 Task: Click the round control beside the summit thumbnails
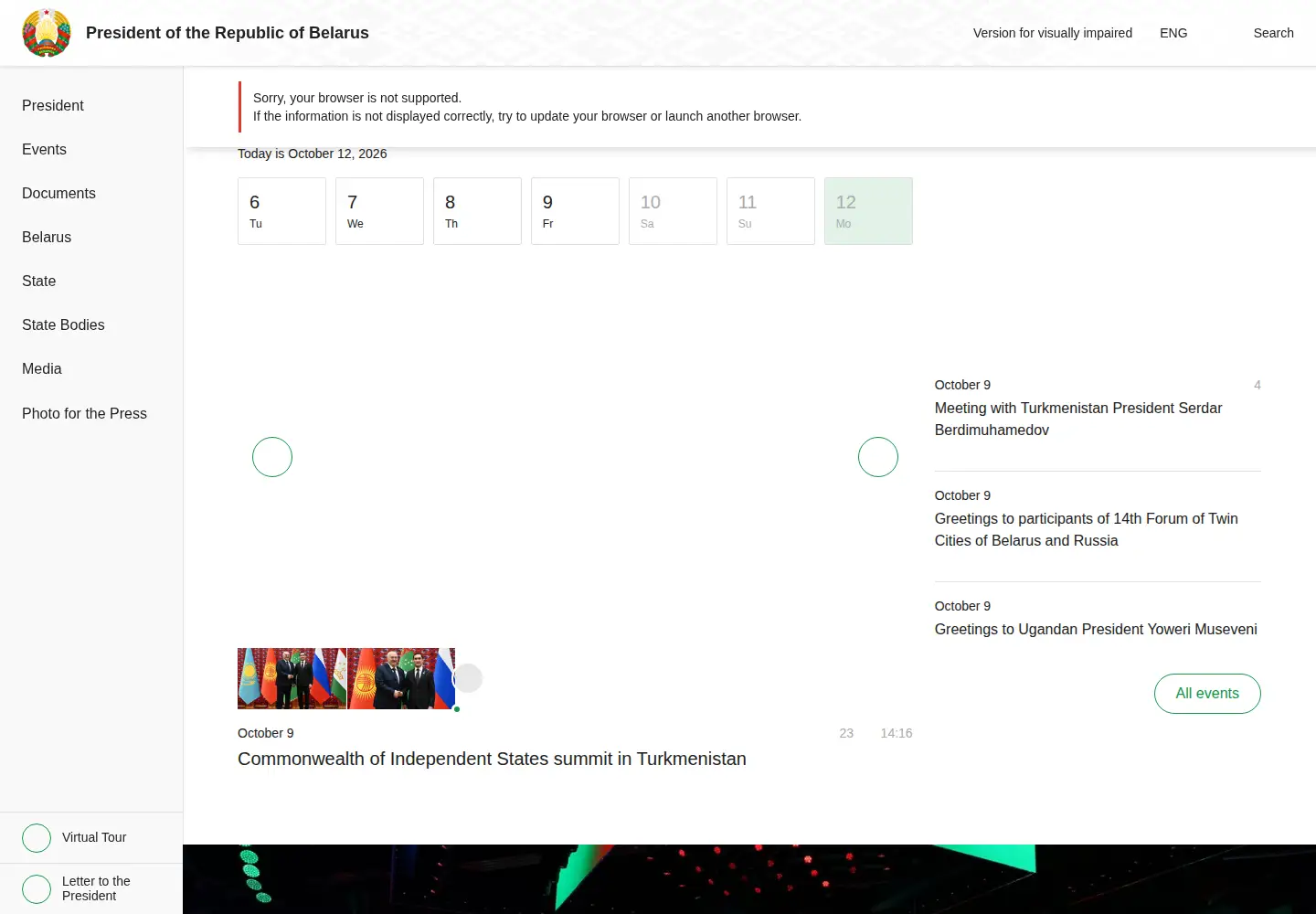pyautogui.click(x=468, y=678)
